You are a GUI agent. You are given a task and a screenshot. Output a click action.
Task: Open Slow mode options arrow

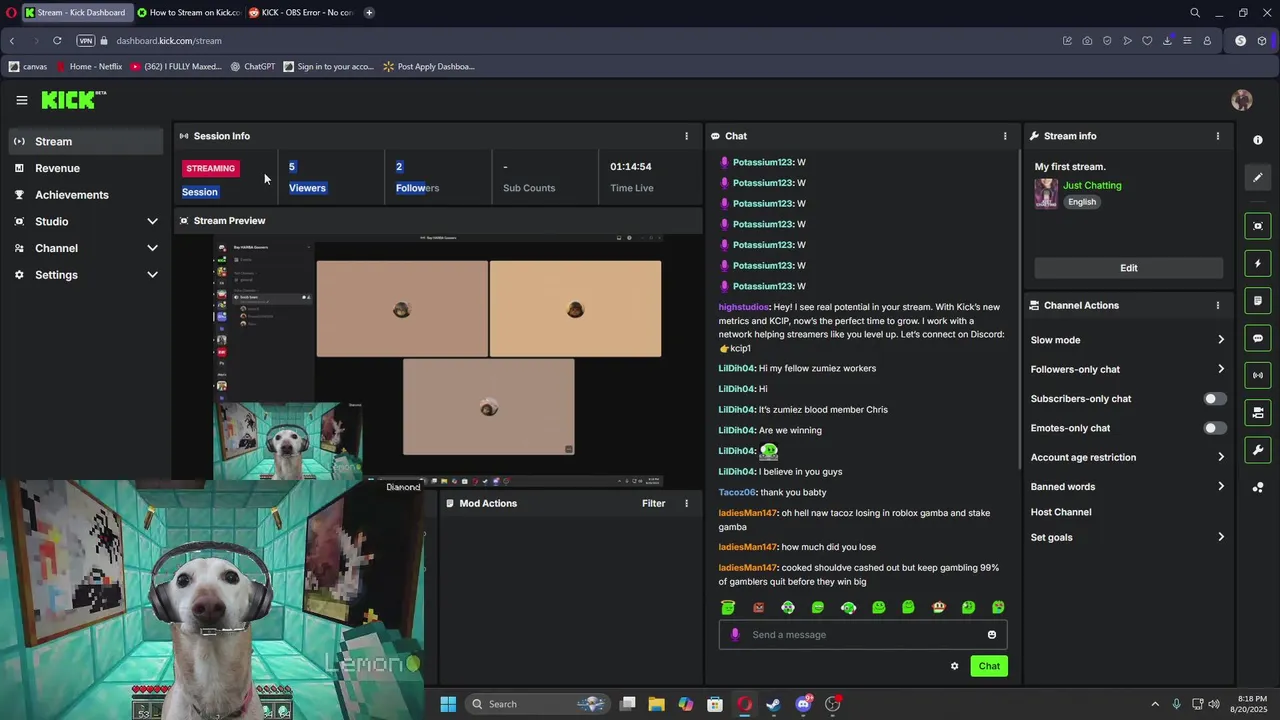pos(1220,340)
